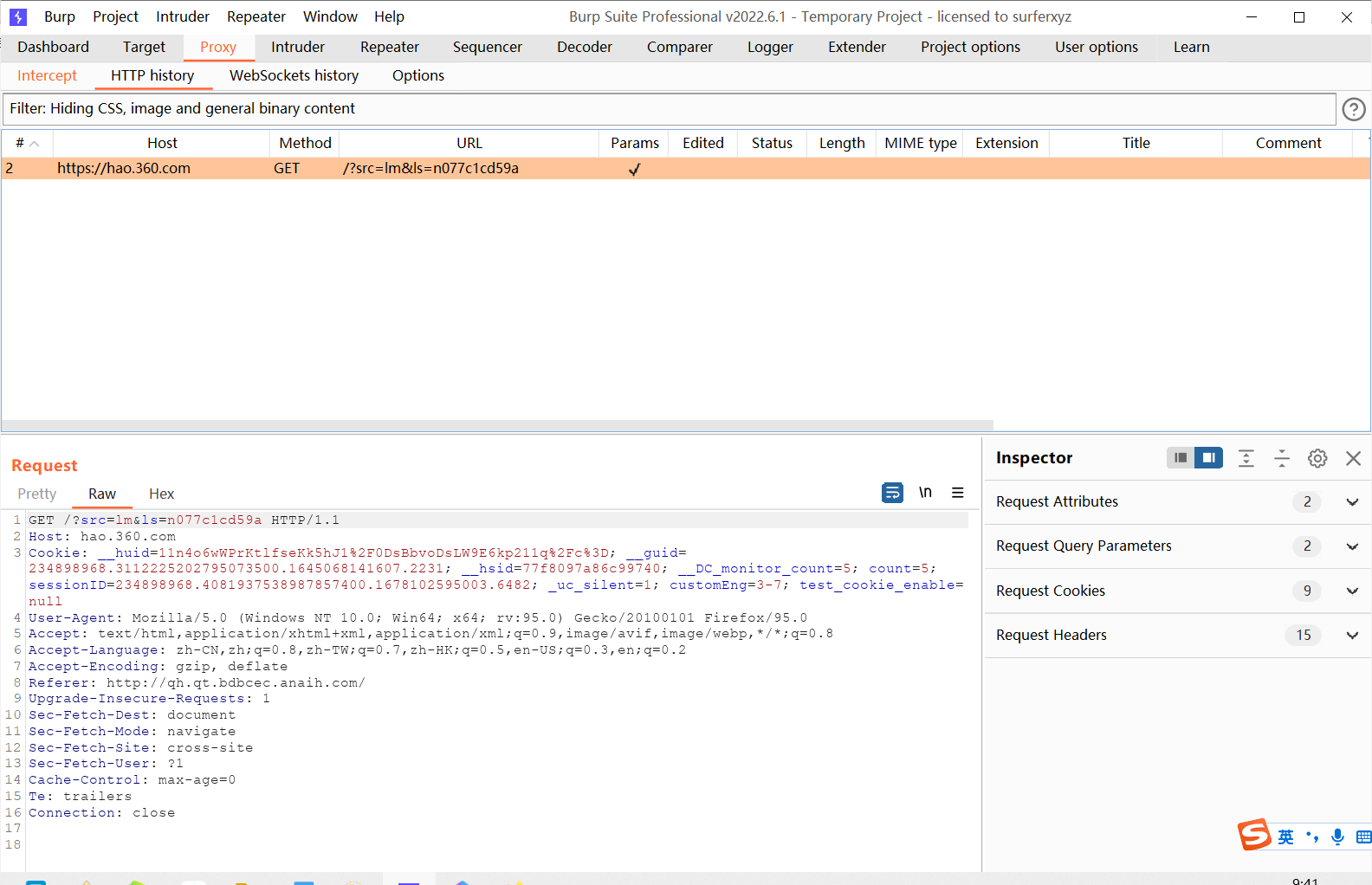Switch to the Target tab
The height and width of the screenshot is (885, 1372).
point(144,48)
